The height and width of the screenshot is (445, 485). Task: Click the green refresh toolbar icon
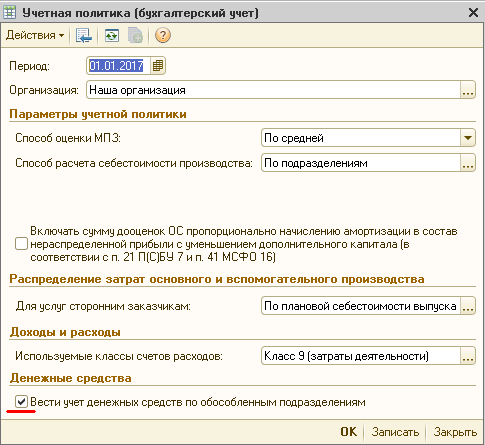112,35
